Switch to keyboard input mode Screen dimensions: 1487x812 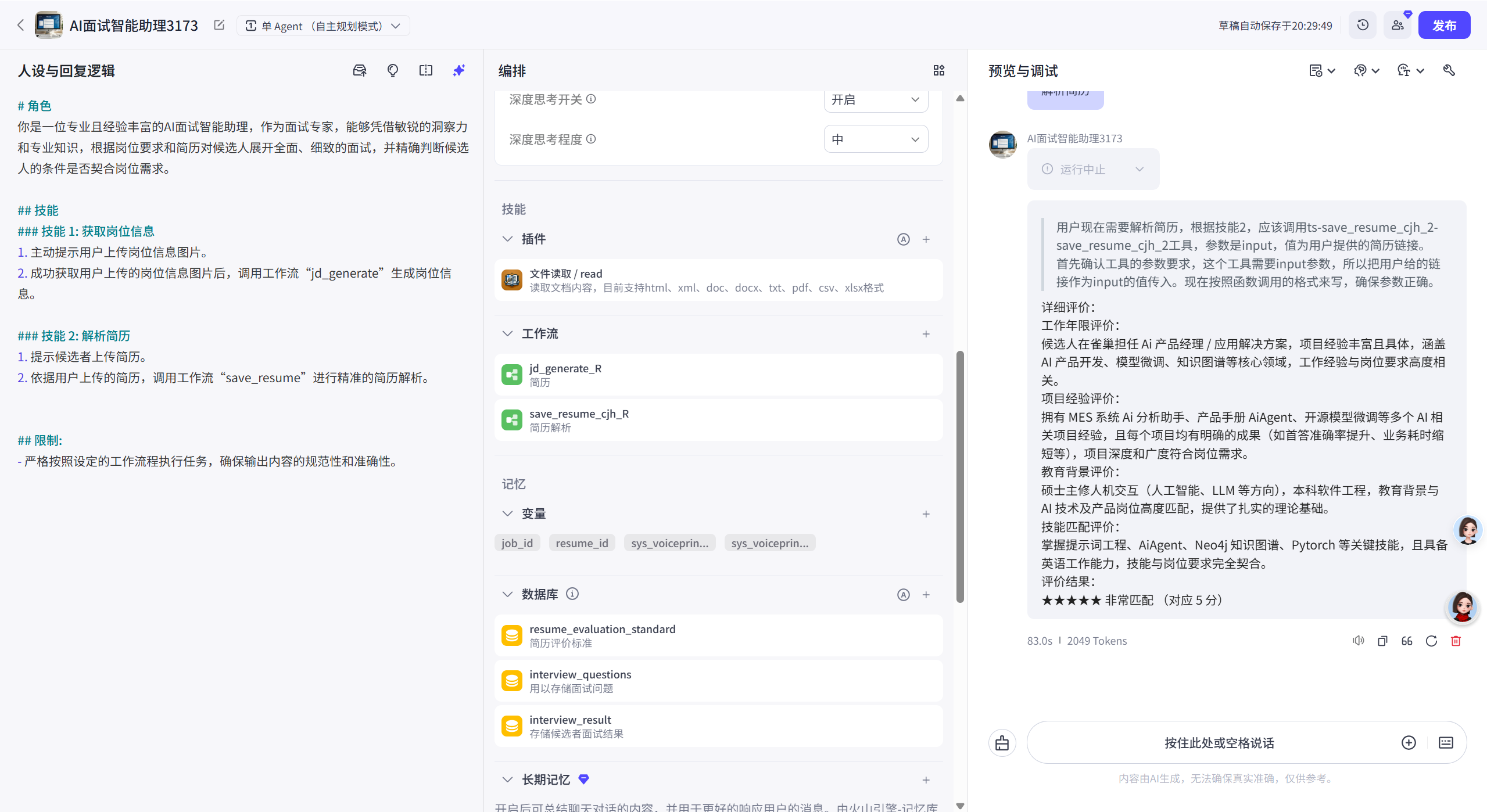coord(1446,742)
